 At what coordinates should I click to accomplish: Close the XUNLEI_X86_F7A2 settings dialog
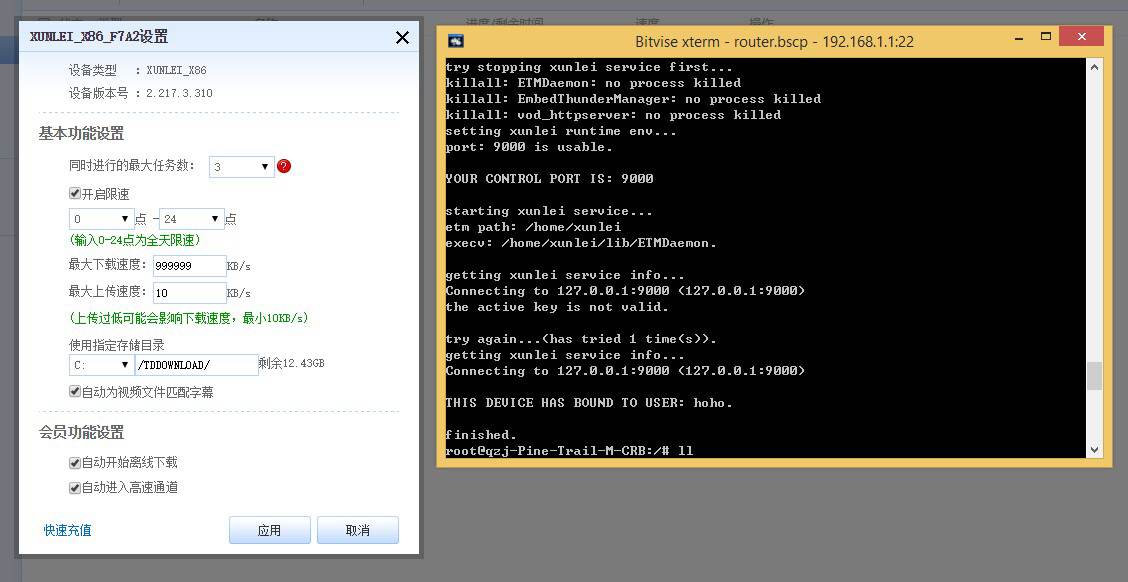[402, 38]
